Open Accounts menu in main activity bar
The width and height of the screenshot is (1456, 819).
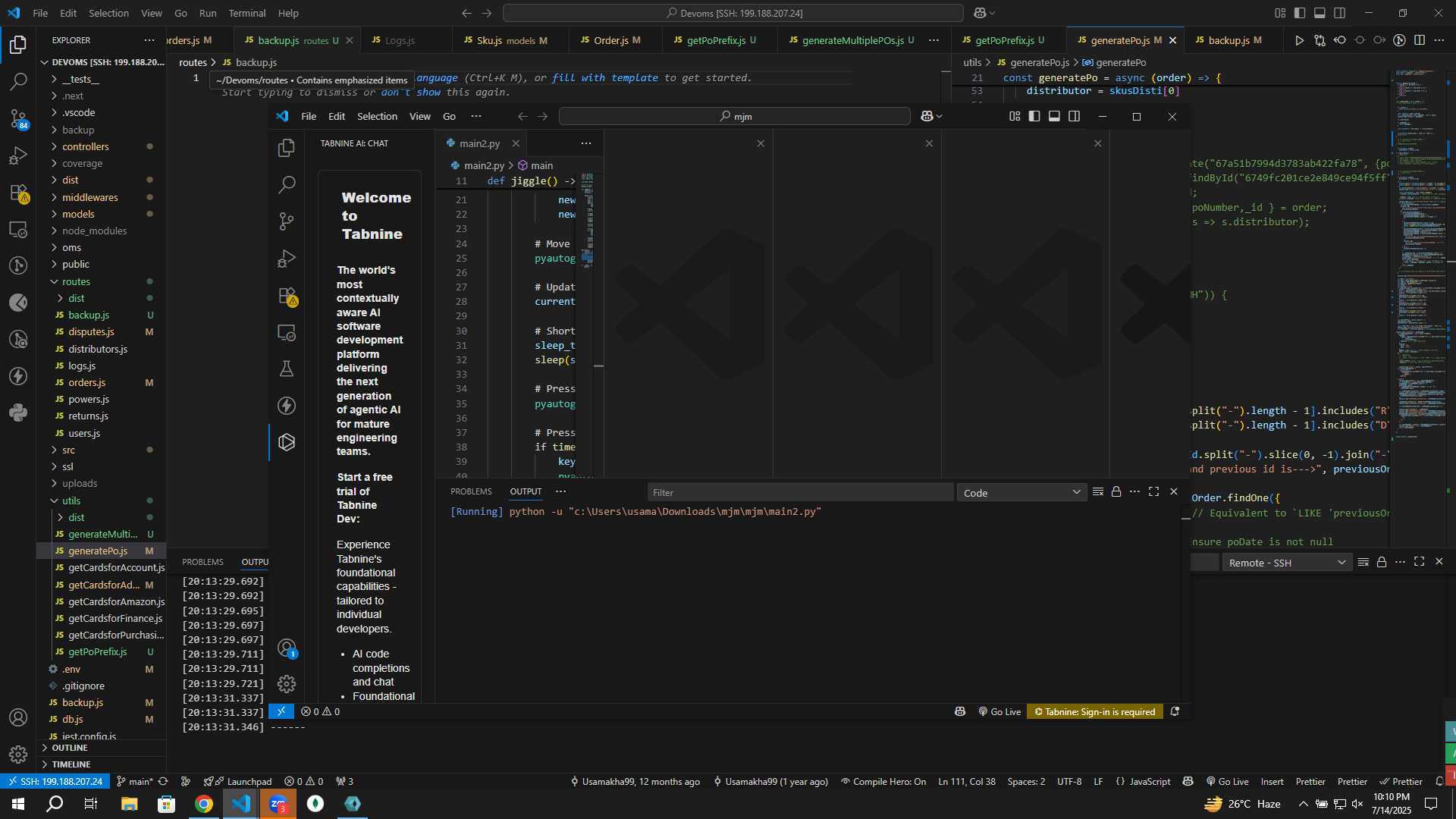point(18,717)
